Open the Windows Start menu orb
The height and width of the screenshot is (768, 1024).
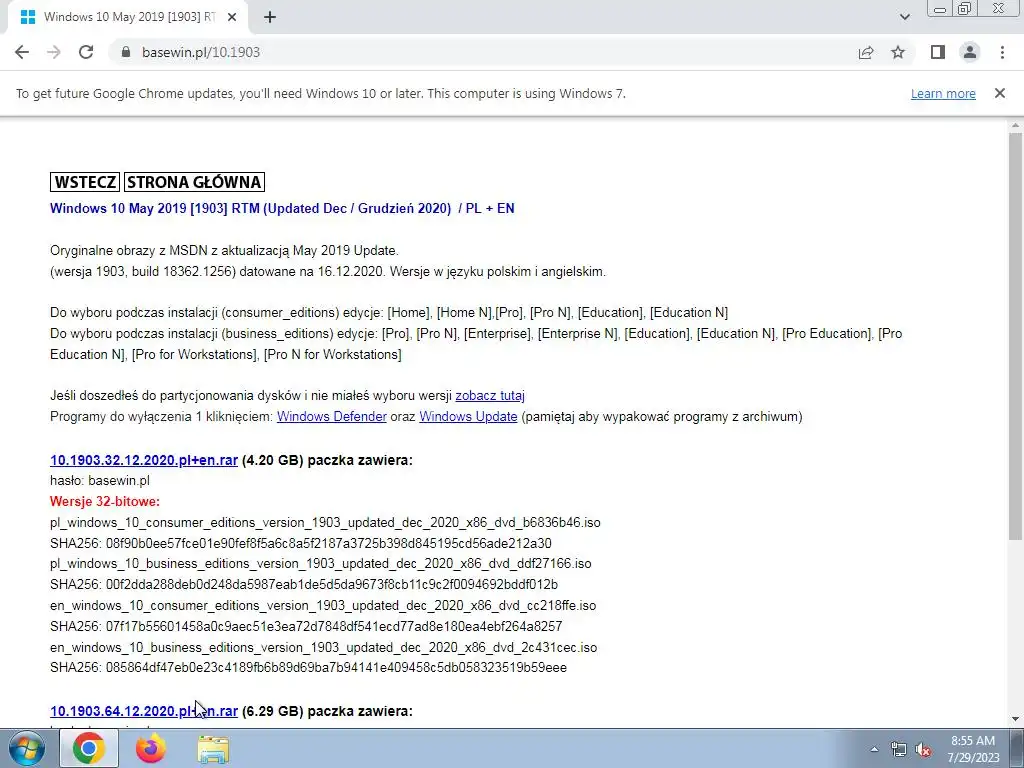click(x=27, y=749)
